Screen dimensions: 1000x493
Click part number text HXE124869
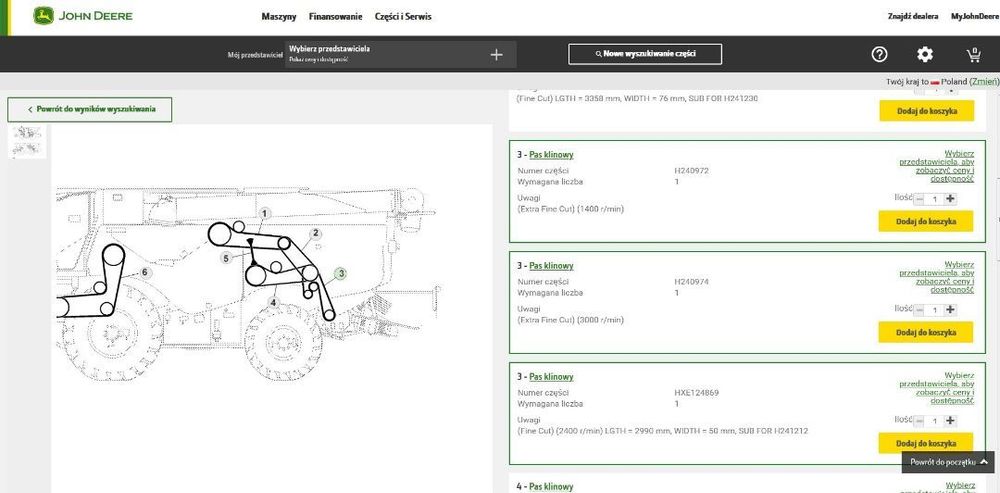click(696, 393)
